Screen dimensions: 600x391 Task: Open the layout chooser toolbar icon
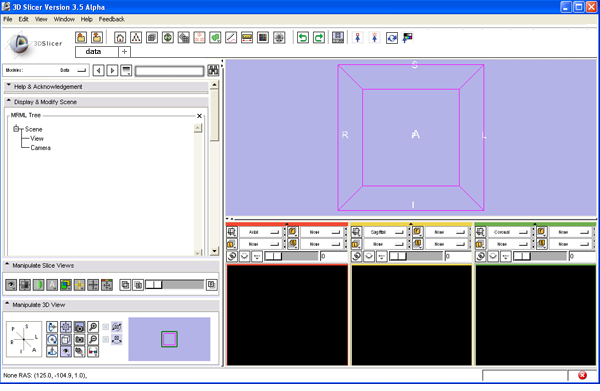coord(338,37)
